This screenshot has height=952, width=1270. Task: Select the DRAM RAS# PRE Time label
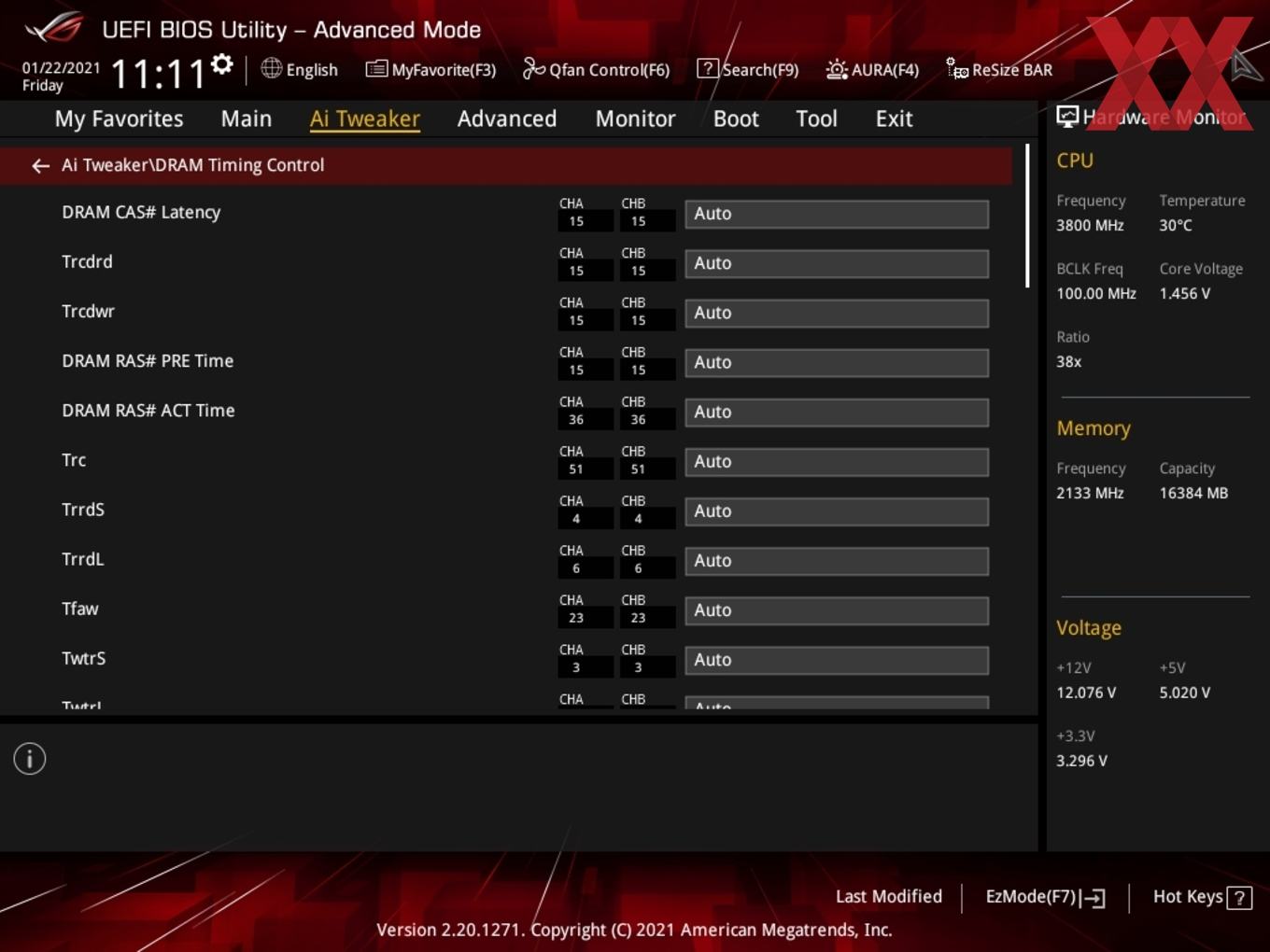148,361
